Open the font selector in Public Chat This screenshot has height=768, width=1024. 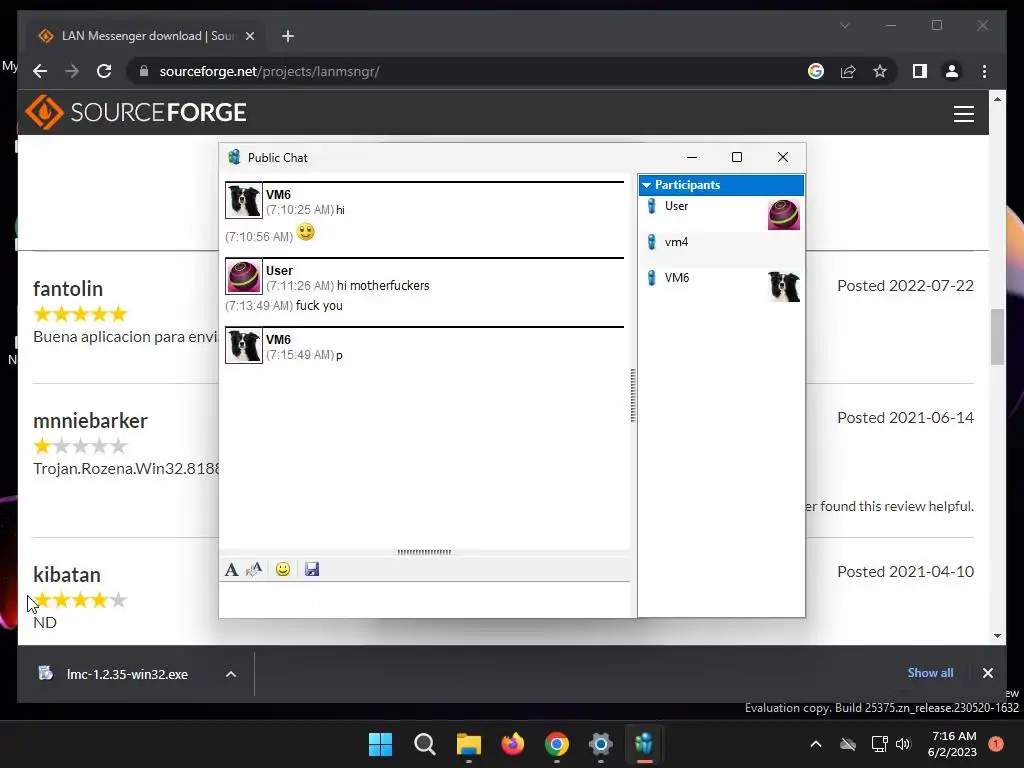[231, 569]
